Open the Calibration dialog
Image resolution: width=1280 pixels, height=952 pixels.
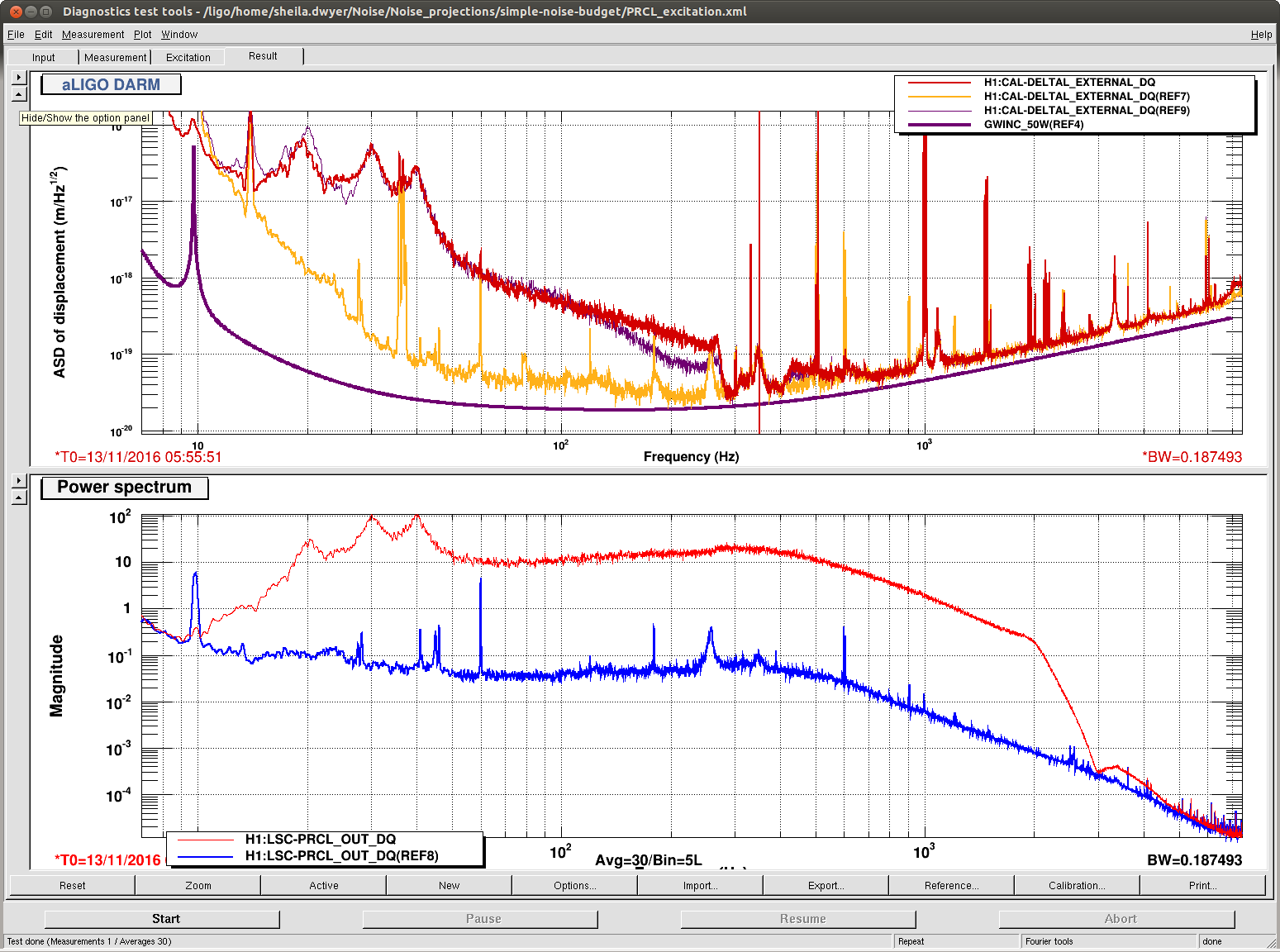(1077, 885)
